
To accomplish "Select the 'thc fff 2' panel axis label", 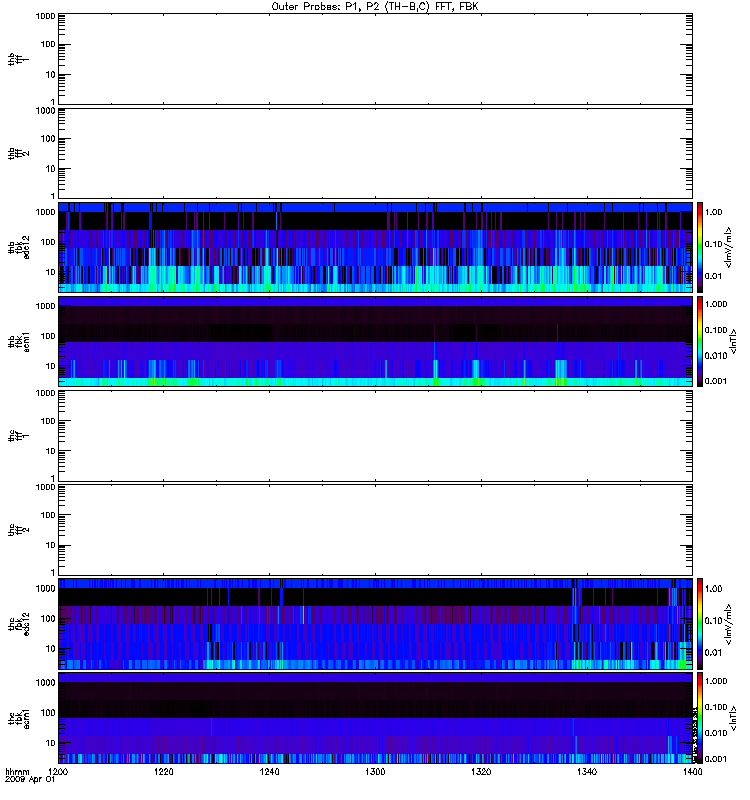I will click(x=18, y=530).
